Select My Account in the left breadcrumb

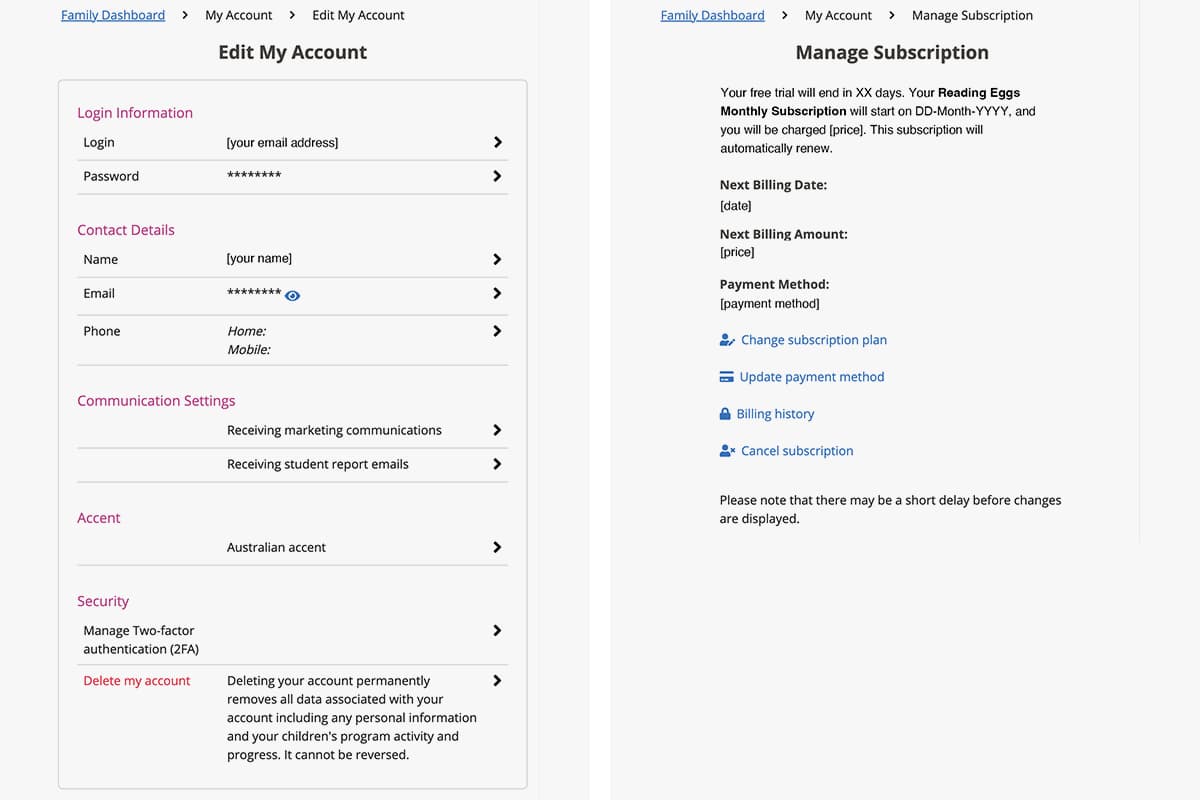[238, 15]
